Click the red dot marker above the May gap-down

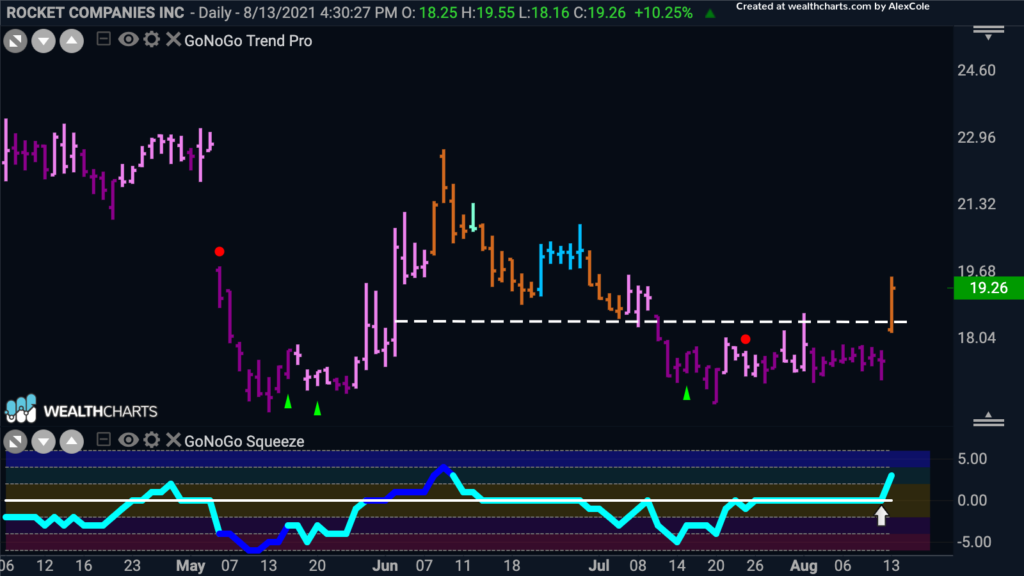click(x=219, y=251)
